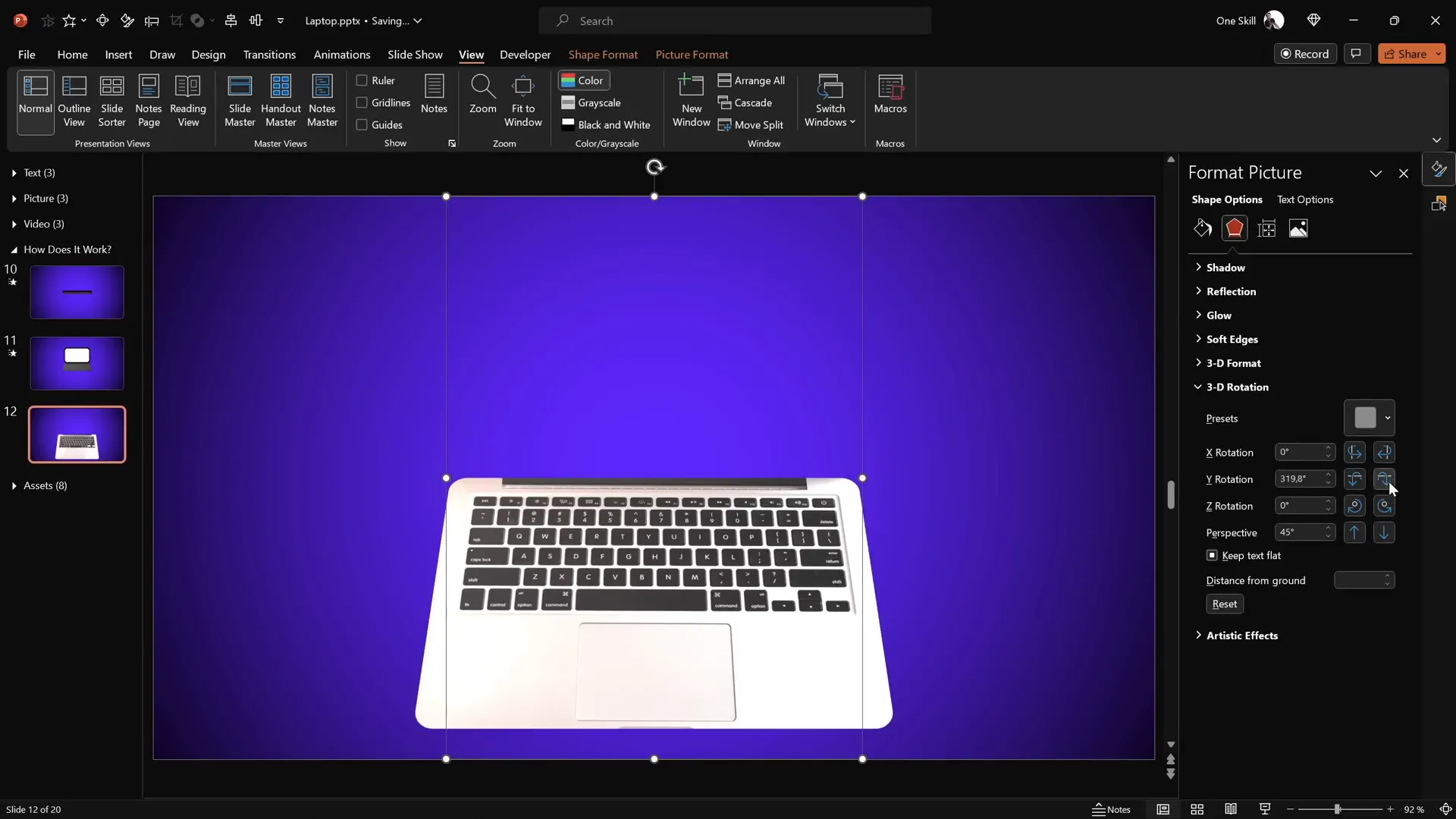
Task: Rotate Y up button
Action: click(1354, 479)
